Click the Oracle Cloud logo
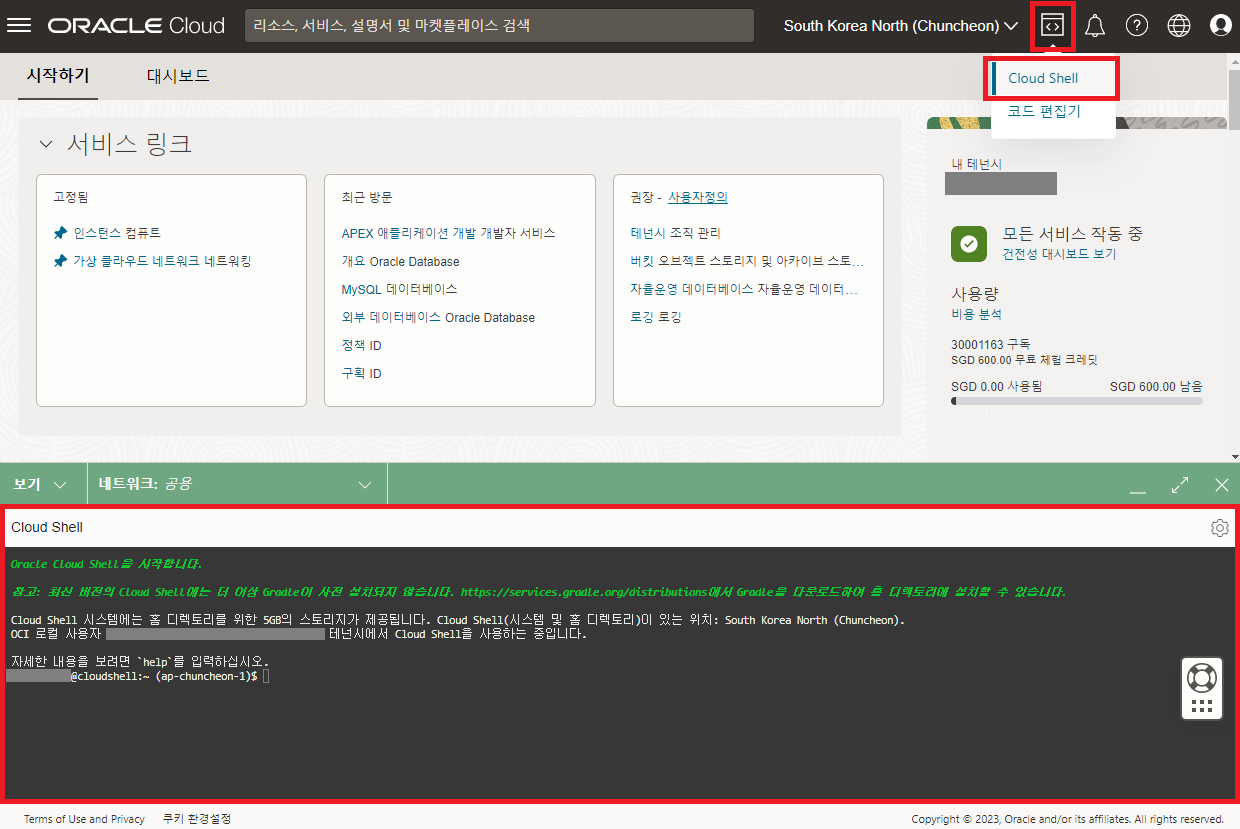Screen dimensions: 1240x829 [x=136, y=26]
